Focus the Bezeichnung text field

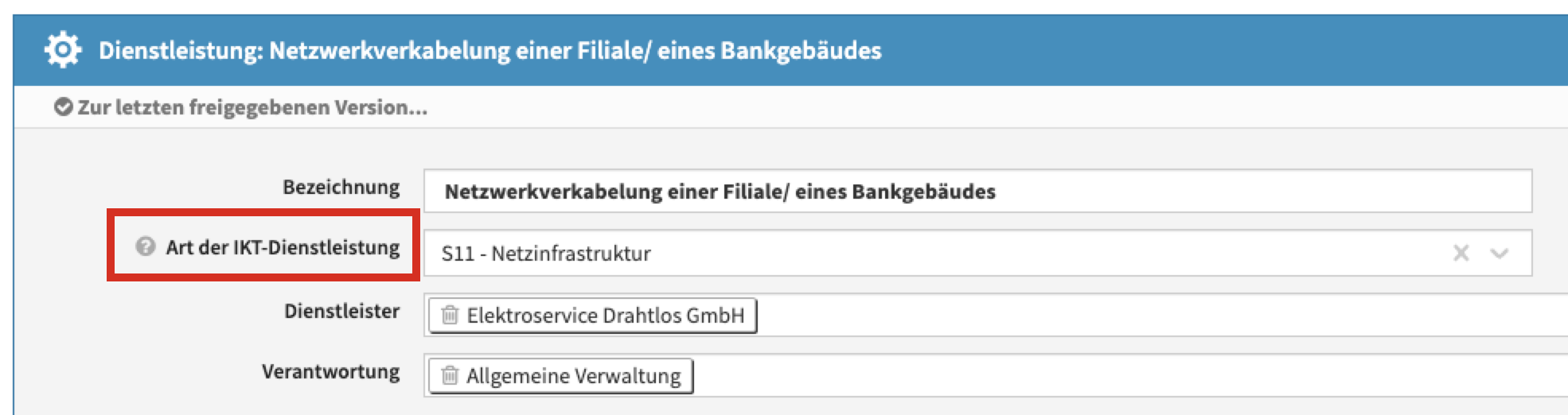pos(1114,192)
